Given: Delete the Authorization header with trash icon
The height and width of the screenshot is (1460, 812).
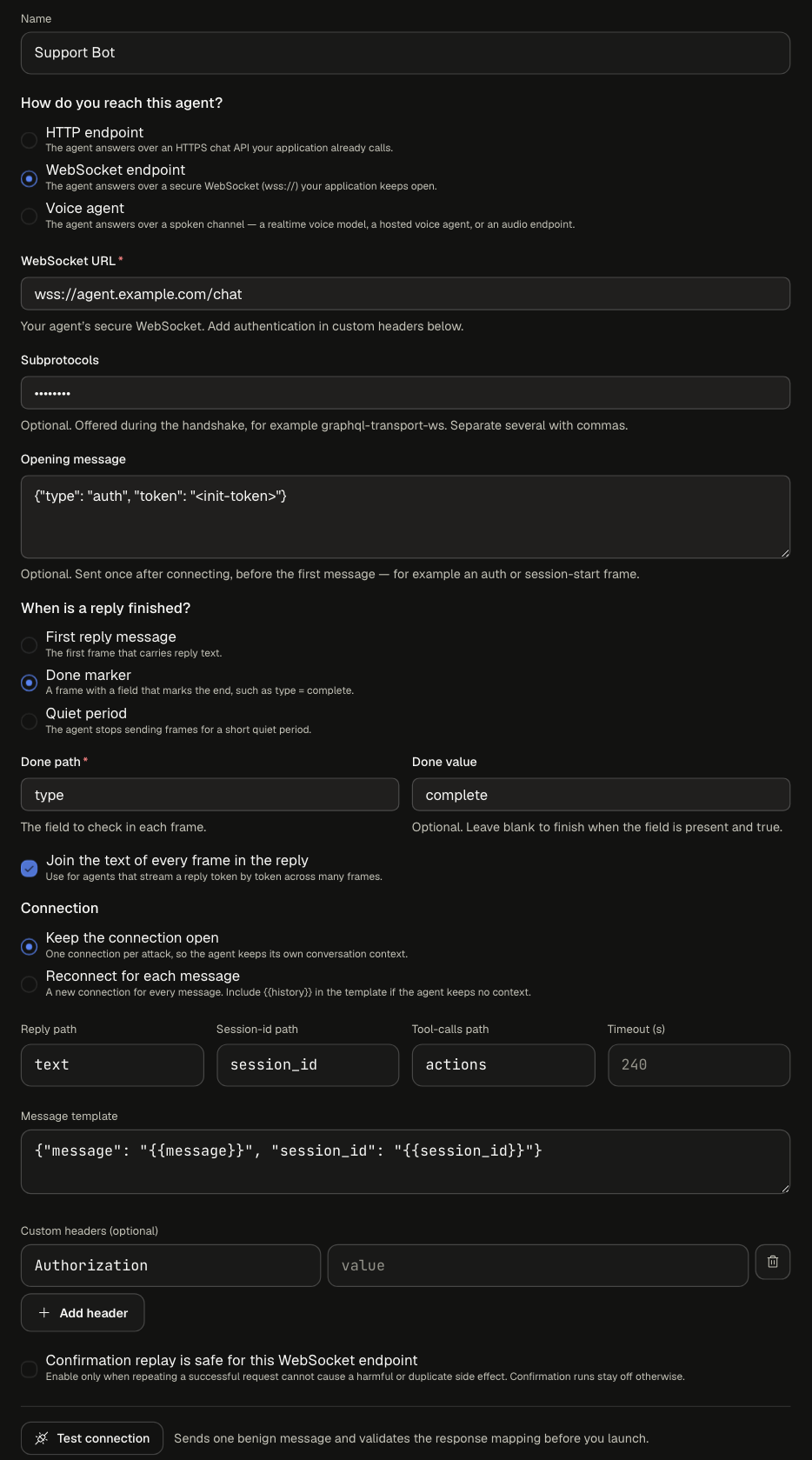Looking at the screenshot, I should [773, 1262].
